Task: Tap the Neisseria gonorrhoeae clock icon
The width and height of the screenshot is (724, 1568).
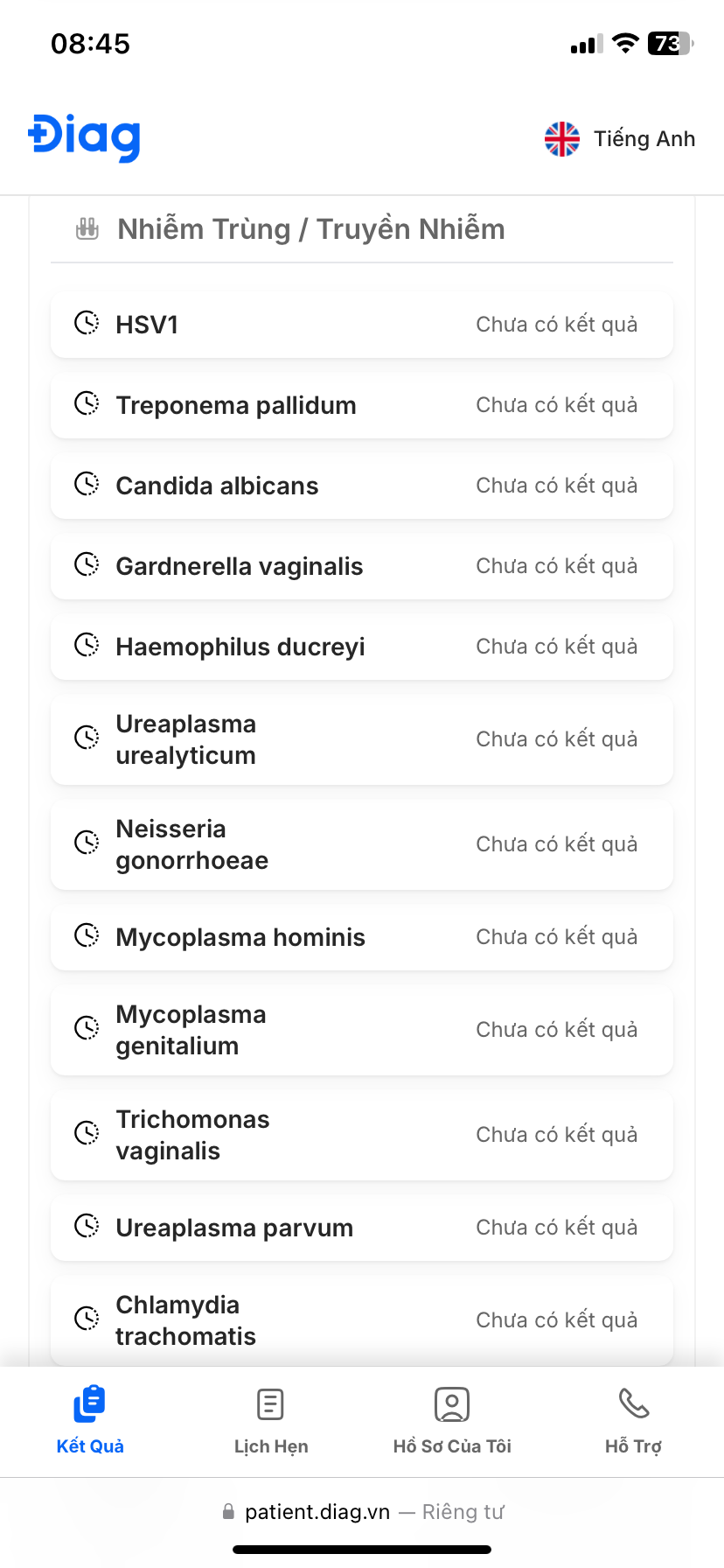Action: point(87,843)
